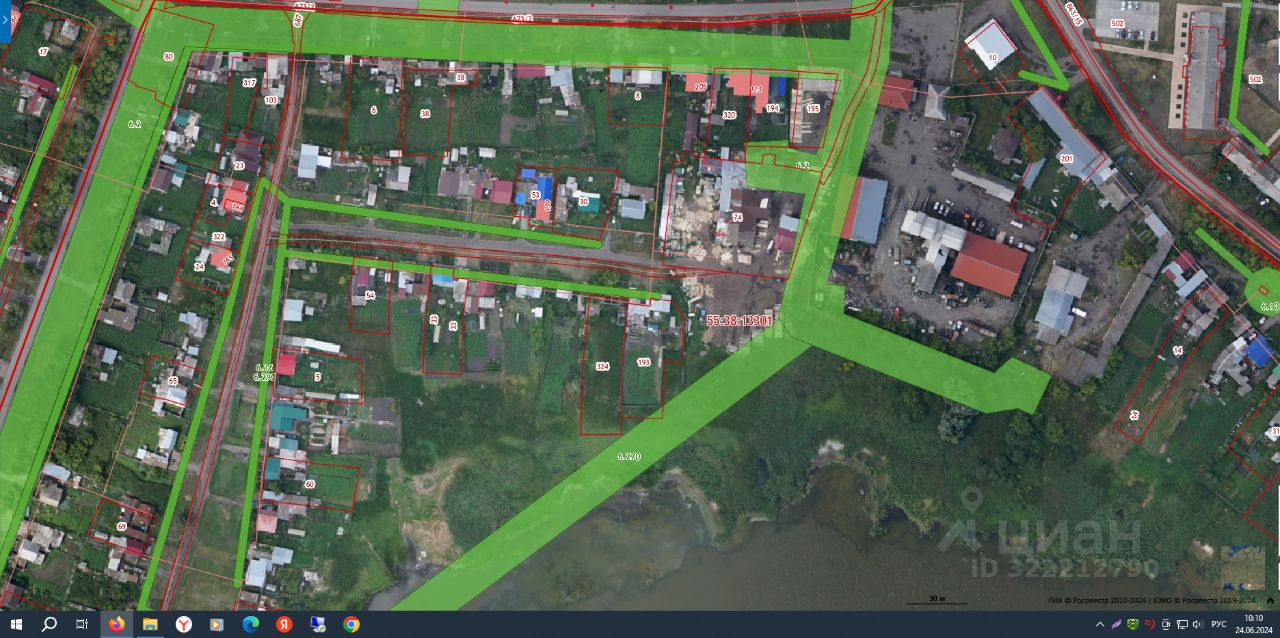Switch to Firefox in taskbar
This screenshot has height=638, width=1280.
point(116,624)
